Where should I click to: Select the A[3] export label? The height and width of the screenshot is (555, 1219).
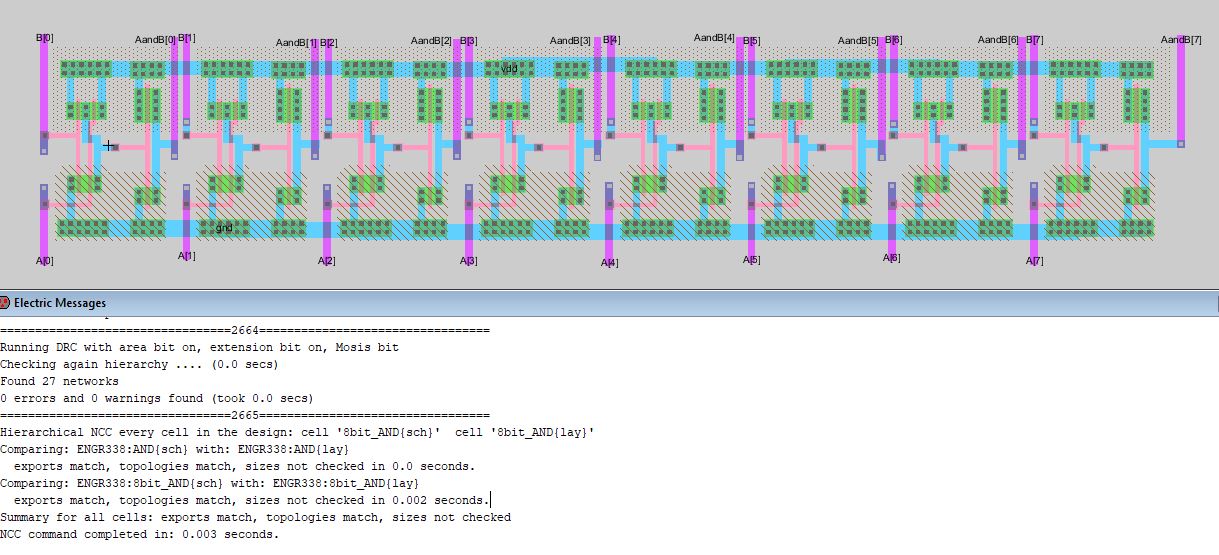(x=468, y=260)
